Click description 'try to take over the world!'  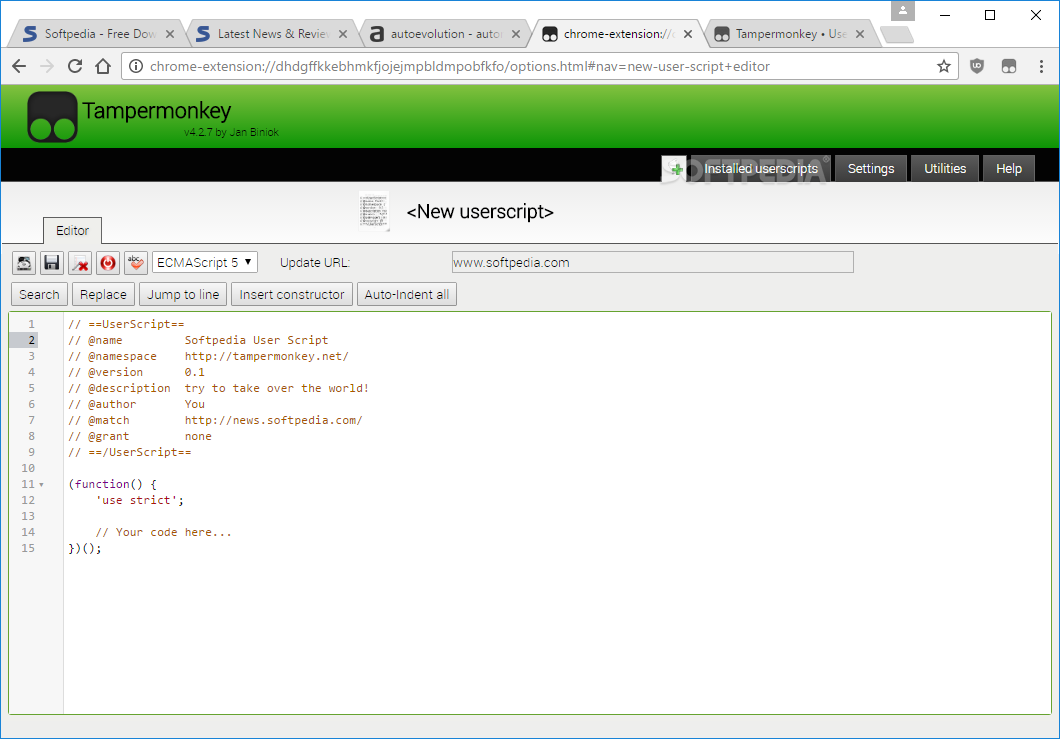point(276,388)
